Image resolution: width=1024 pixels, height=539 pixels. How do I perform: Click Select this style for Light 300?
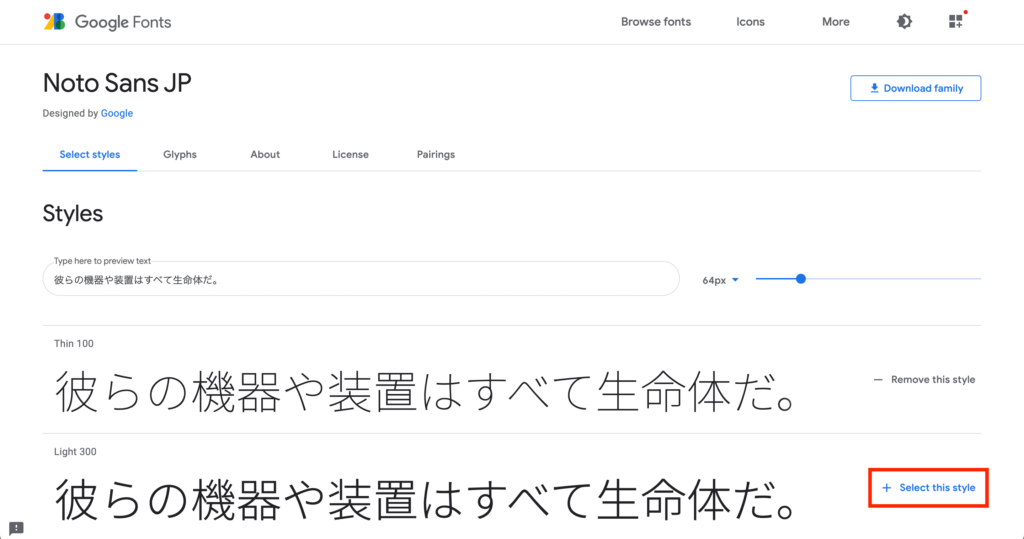tap(928, 487)
